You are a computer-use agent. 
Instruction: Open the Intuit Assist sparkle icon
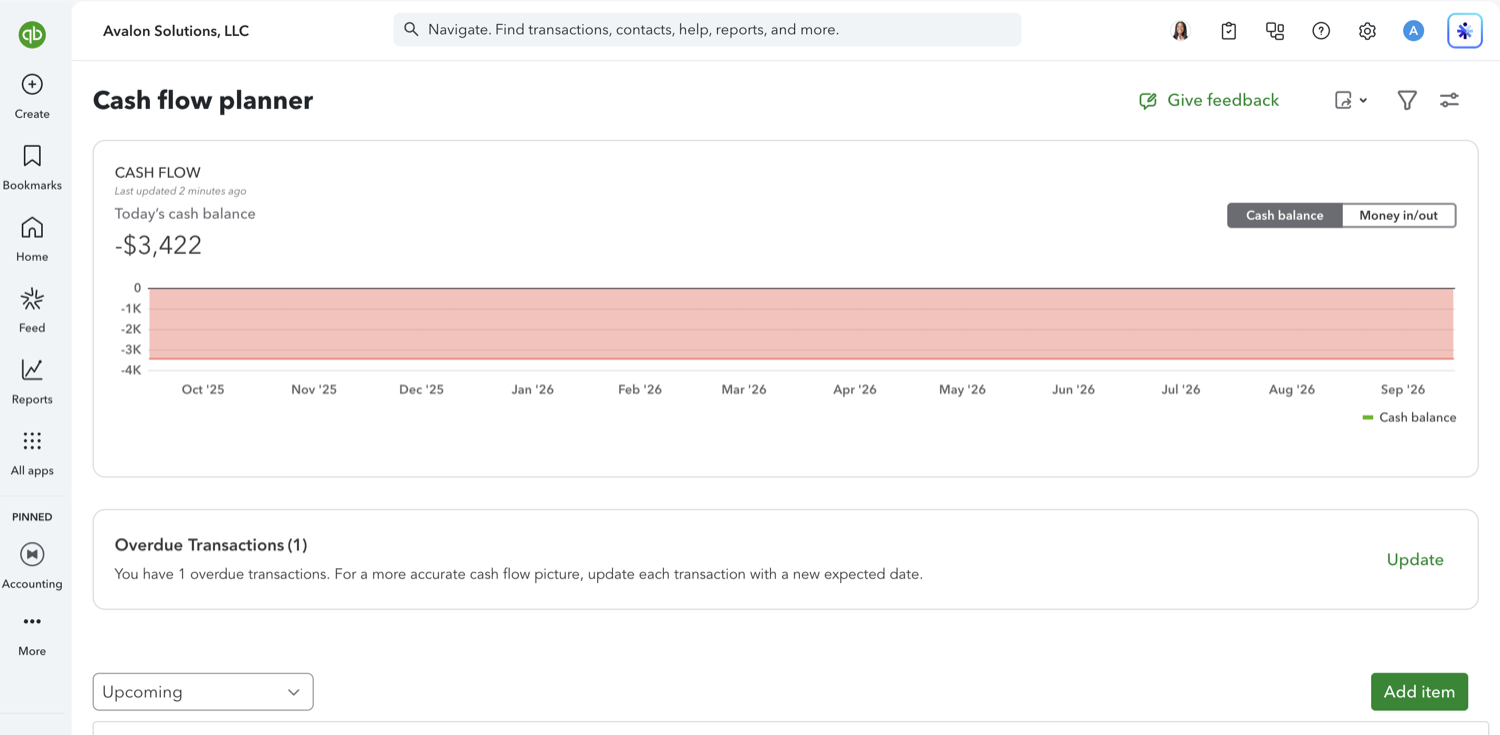(1464, 31)
